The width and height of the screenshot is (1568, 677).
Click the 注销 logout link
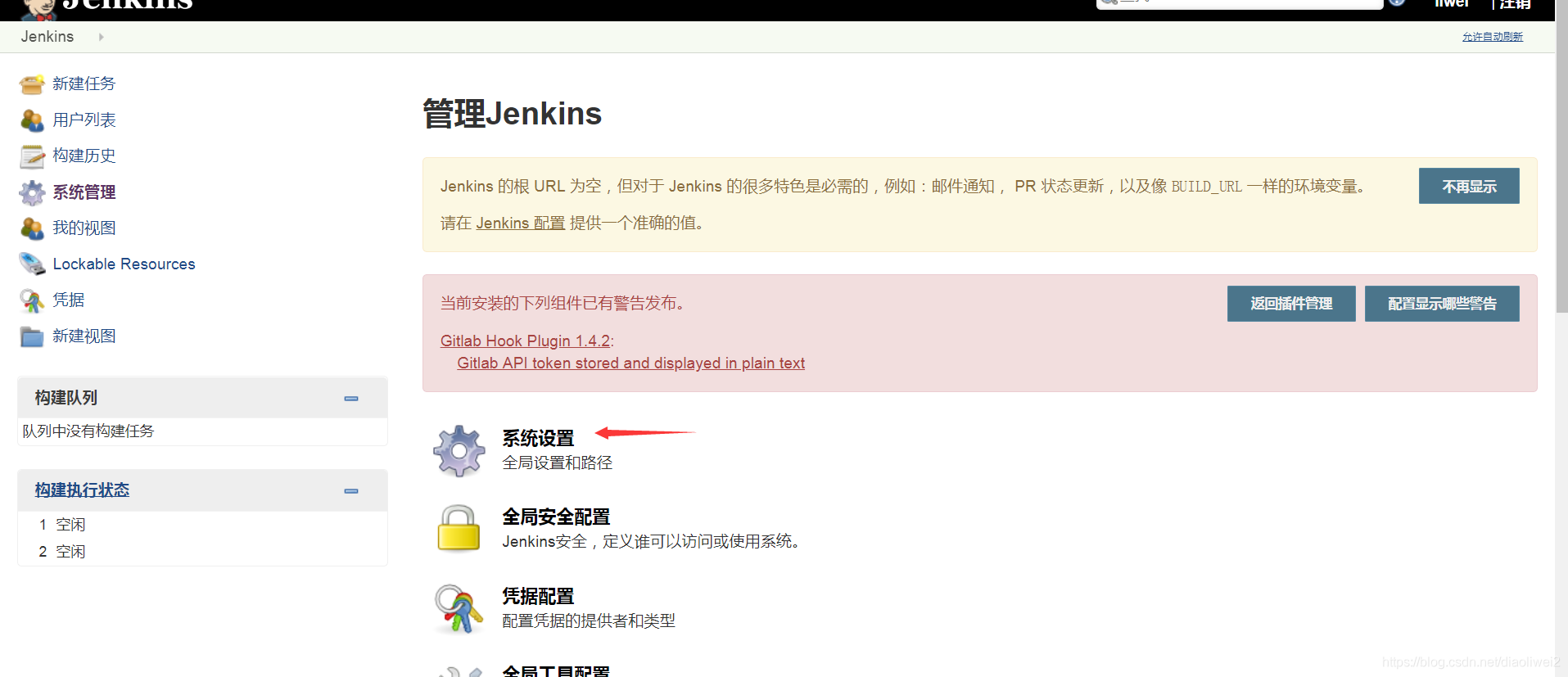tap(1515, 4)
